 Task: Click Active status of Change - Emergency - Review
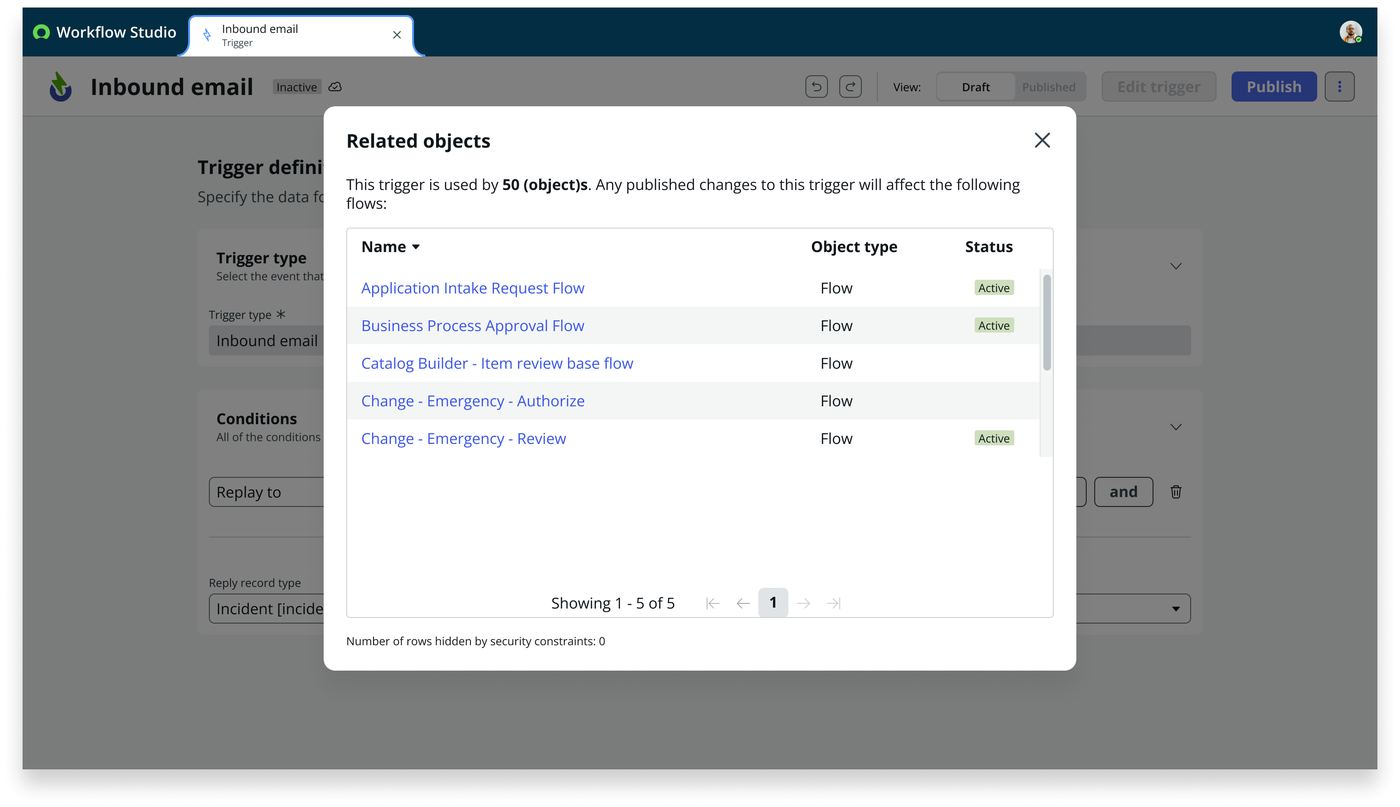point(994,439)
